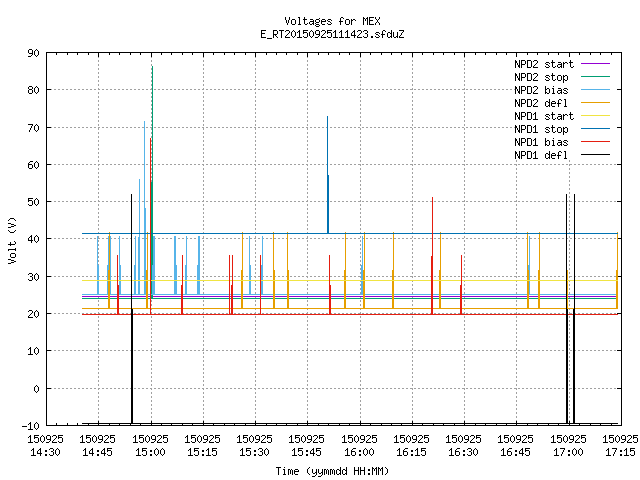Click the x-axis time label 16:00
Image resolution: width=640 pixels, height=480 pixels.
coord(359,452)
